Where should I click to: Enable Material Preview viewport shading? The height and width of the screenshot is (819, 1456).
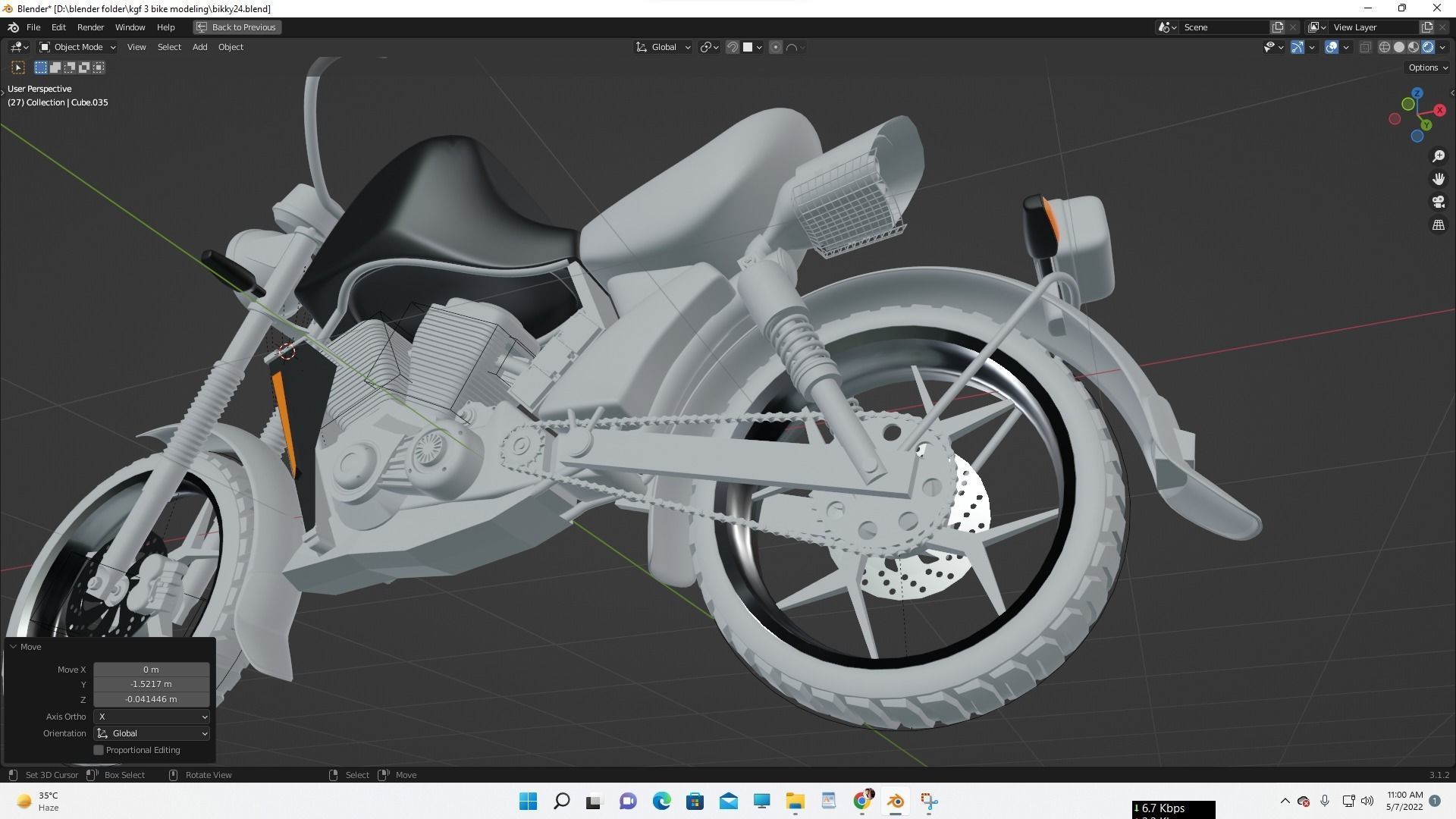coord(1414,47)
